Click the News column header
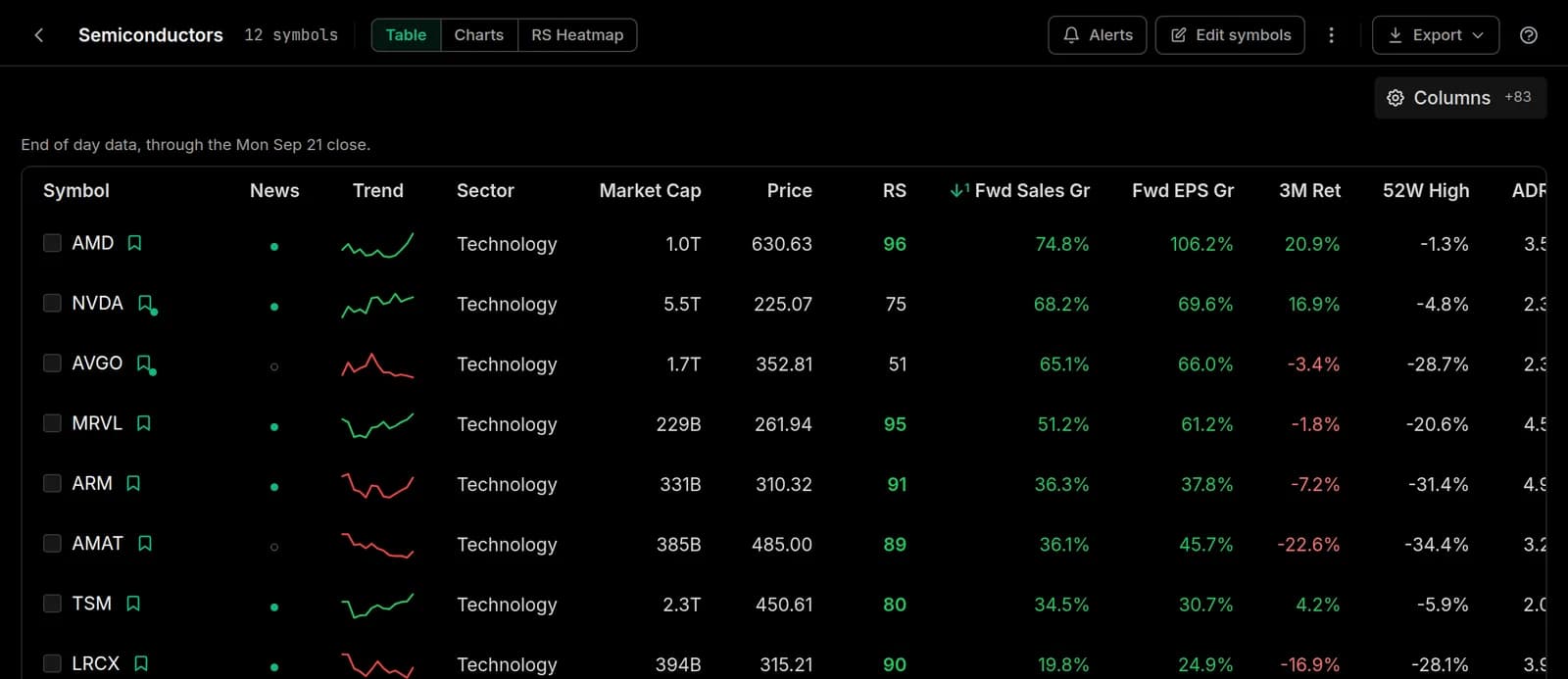This screenshot has height=679, width=1568. [x=274, y=190]
